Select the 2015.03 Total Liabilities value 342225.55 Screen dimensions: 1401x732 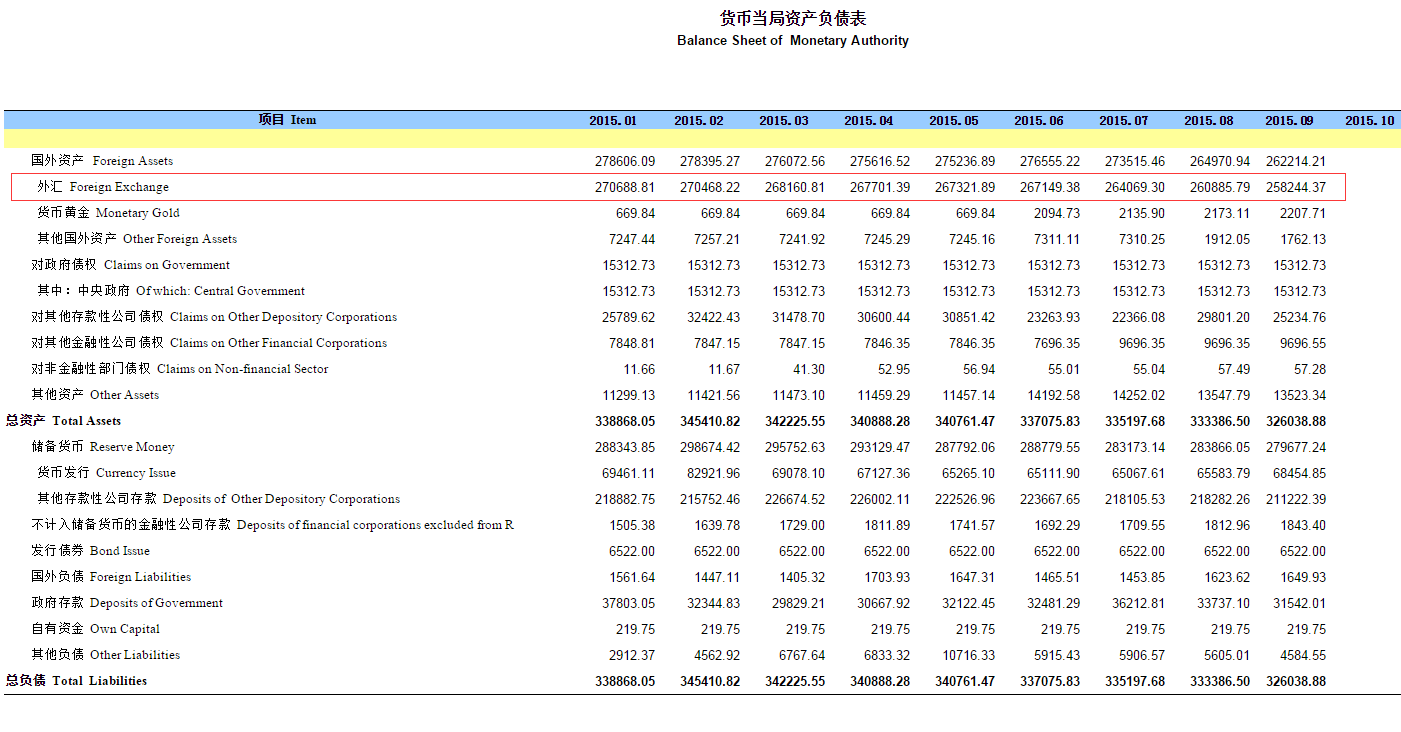pos(795,681)
